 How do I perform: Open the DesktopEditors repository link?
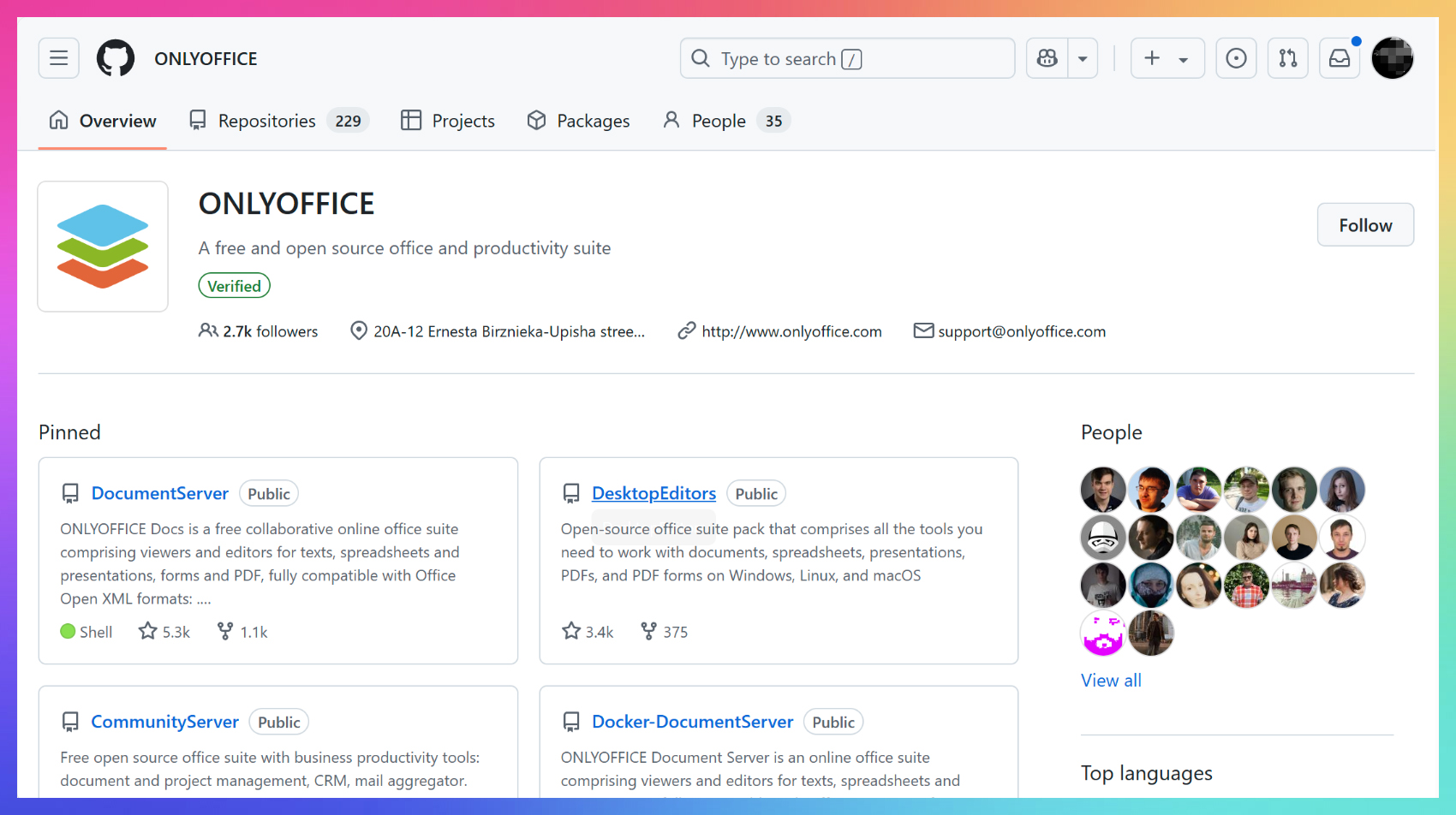653,493
